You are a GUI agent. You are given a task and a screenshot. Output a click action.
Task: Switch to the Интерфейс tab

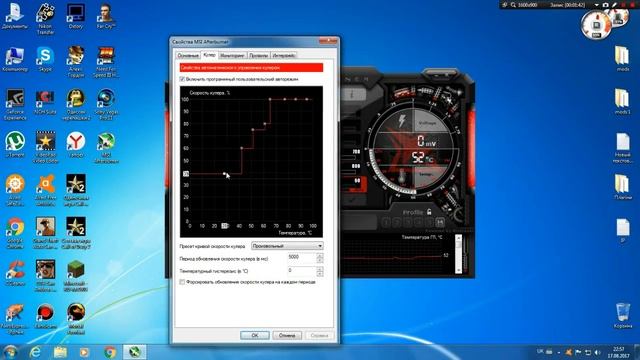(x=284, y=56)
